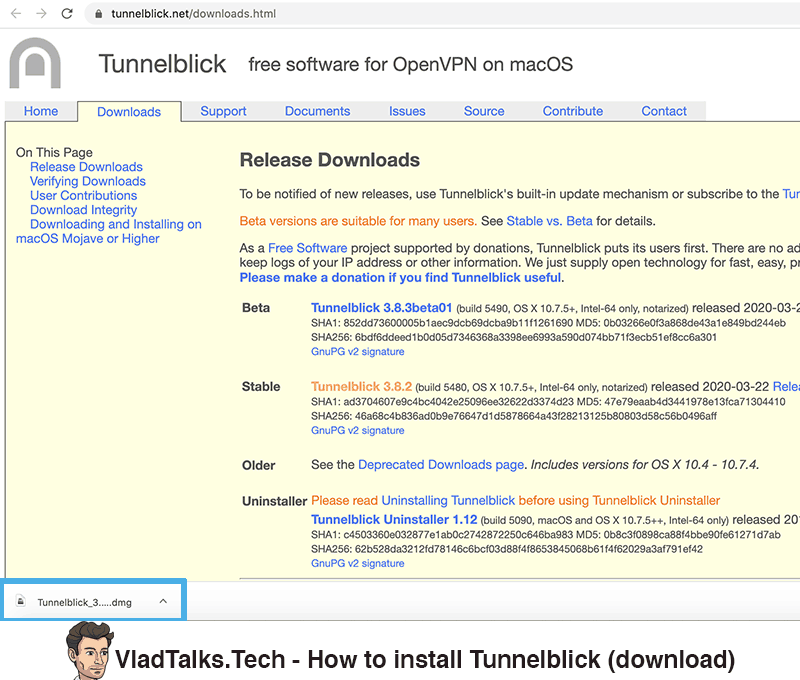Image resolution: width=800 pixels, height=680 pixels.
Task: Open GnuPG v2 signature for Stable release
Action: pos(358,430)
